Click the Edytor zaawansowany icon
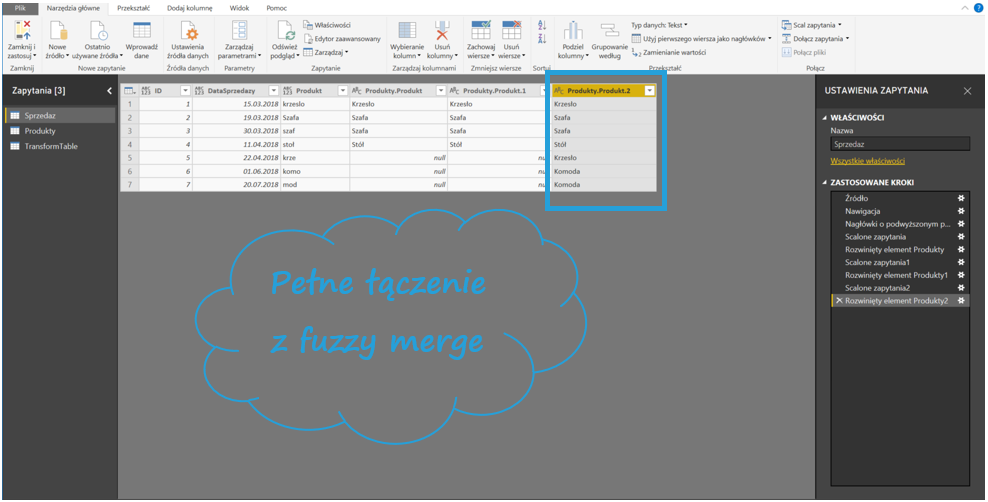 tap(308, 38)
